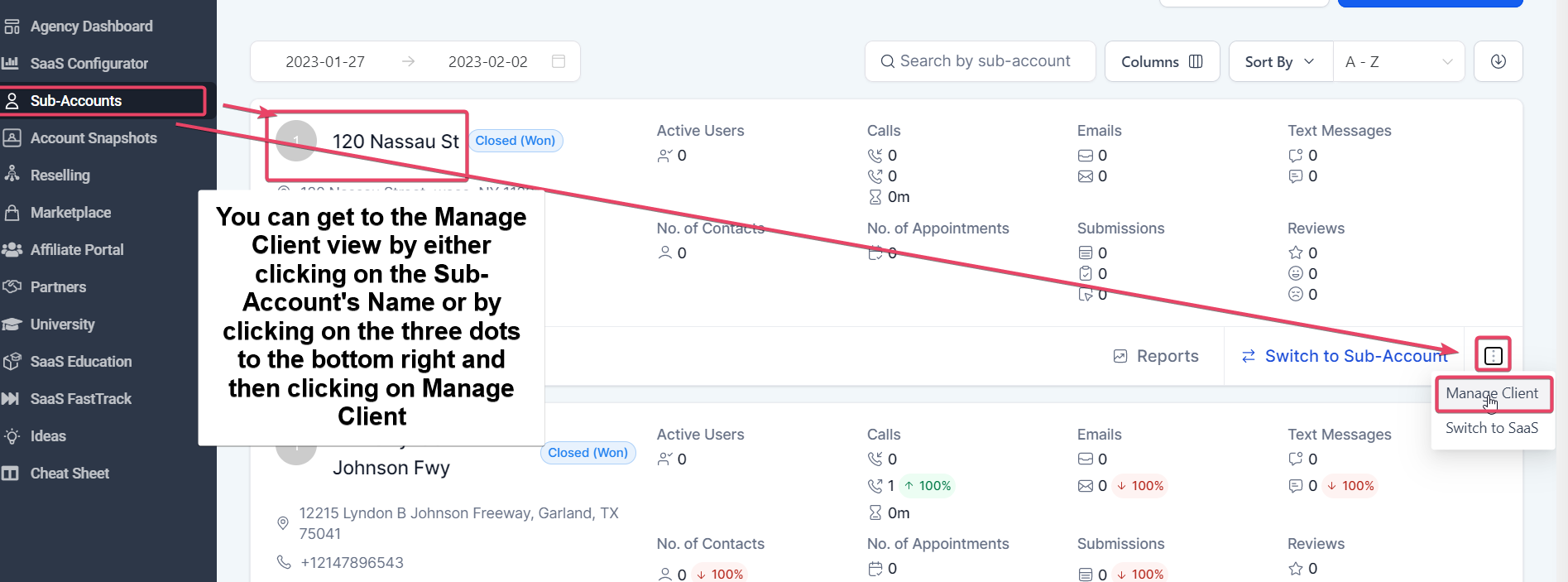Expand the Sort By dropdown

pos(1280,61)
